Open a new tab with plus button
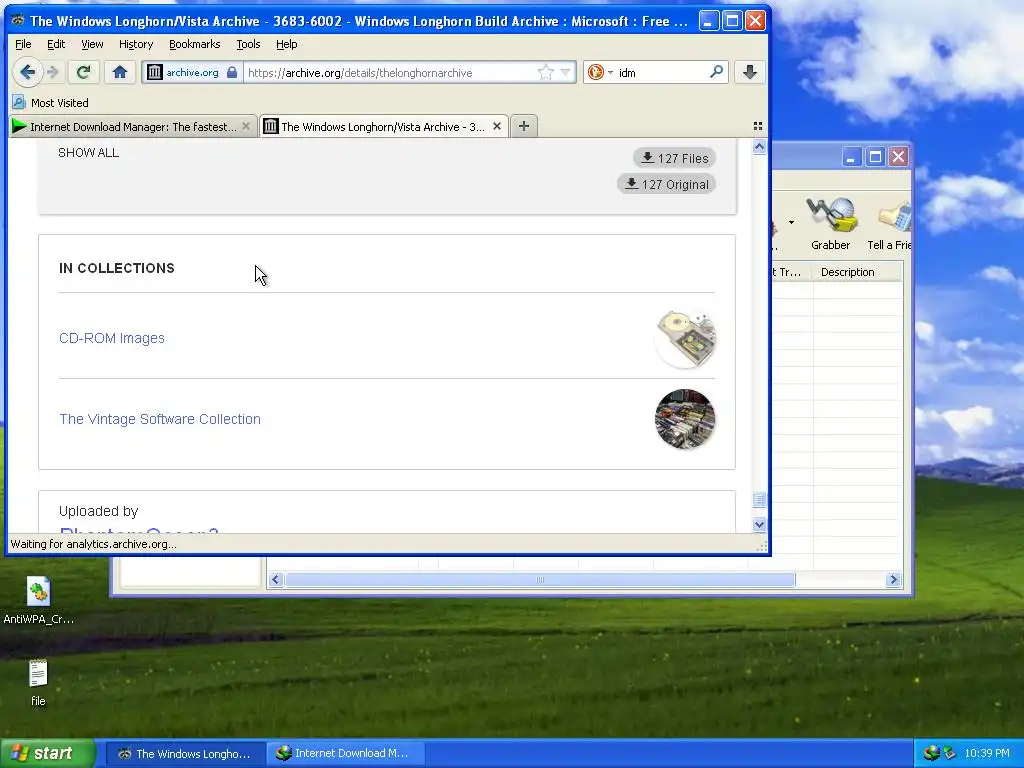Screen dimensions: 1024x768 click(x=524, y=126)
